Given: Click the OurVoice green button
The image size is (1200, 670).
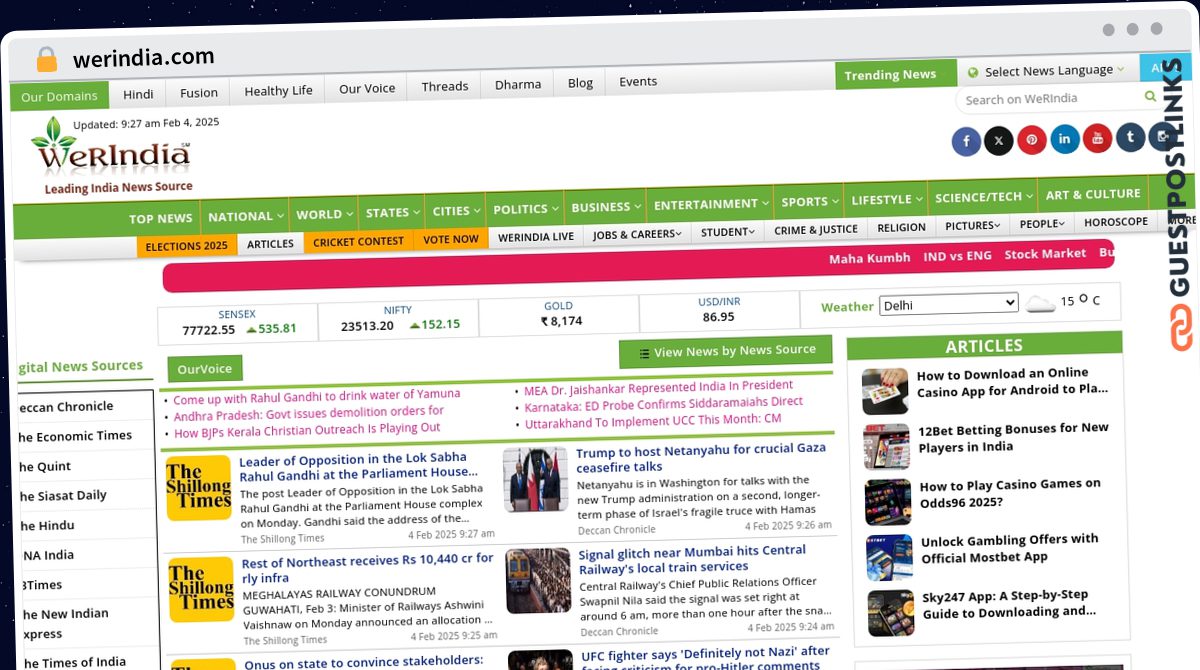Looking at the screenshot, I should pos(204,369).
